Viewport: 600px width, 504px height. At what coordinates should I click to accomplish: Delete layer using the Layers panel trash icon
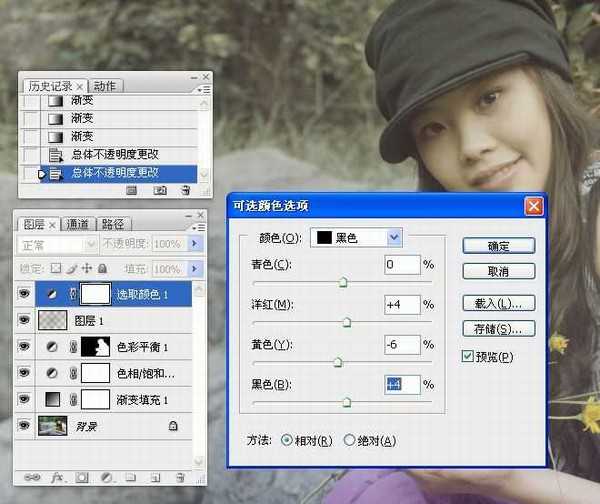[181, 478]
